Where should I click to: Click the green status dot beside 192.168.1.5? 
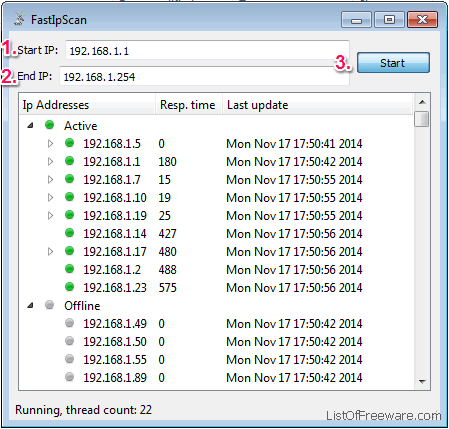click(x=69, y=143)
